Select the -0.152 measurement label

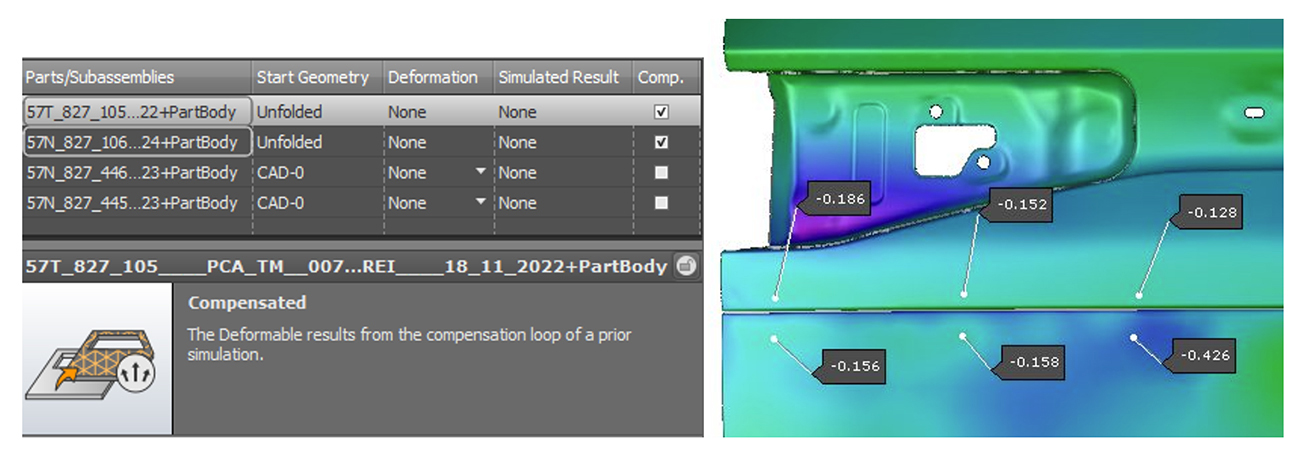click(x=1022, y=205)
